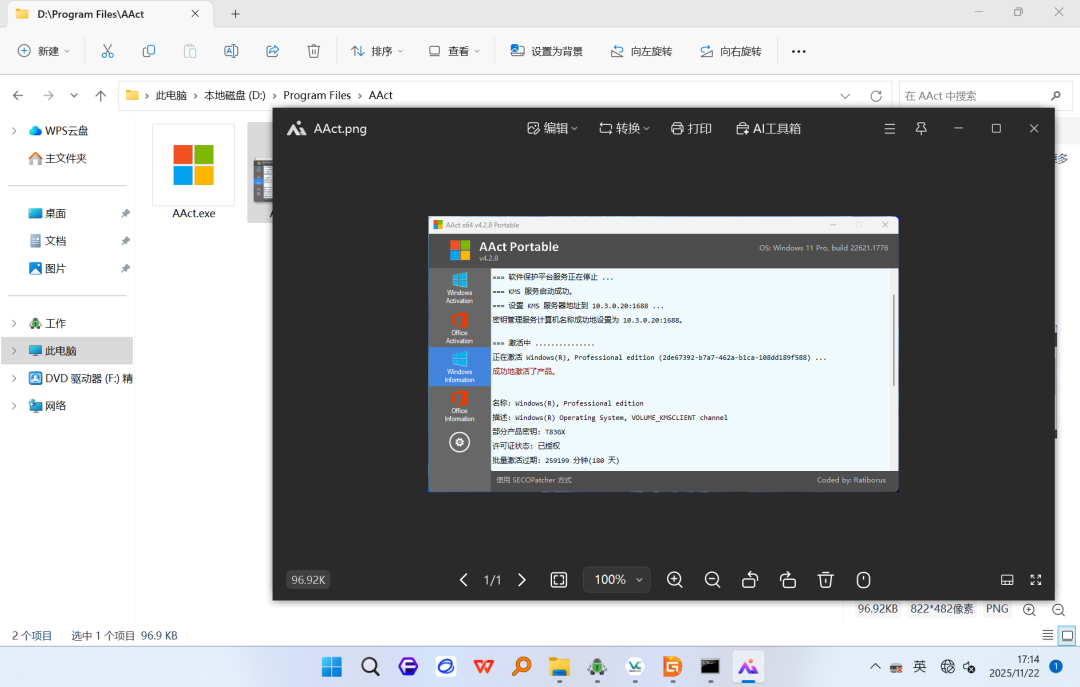Select the AAct.exe file thumbnail

[x=194, y=172]
